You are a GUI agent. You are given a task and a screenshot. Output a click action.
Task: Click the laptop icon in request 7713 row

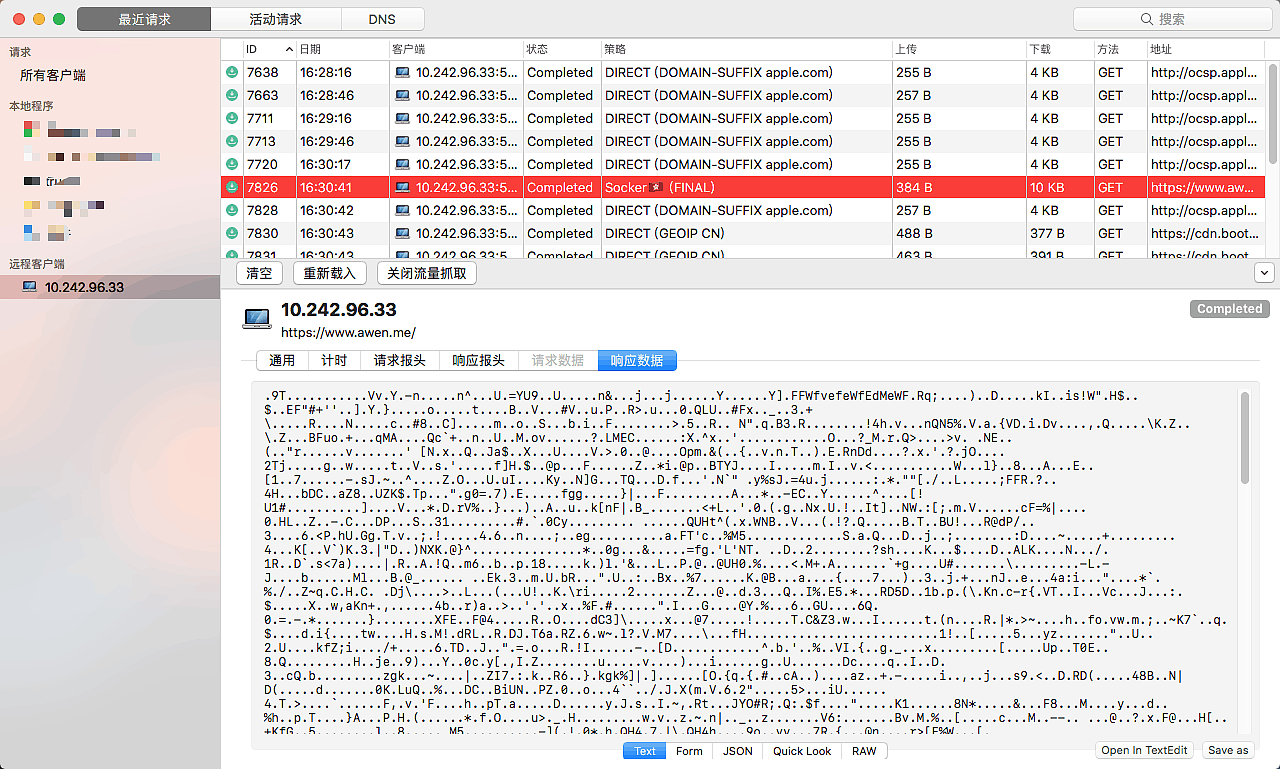click(402, 141)
